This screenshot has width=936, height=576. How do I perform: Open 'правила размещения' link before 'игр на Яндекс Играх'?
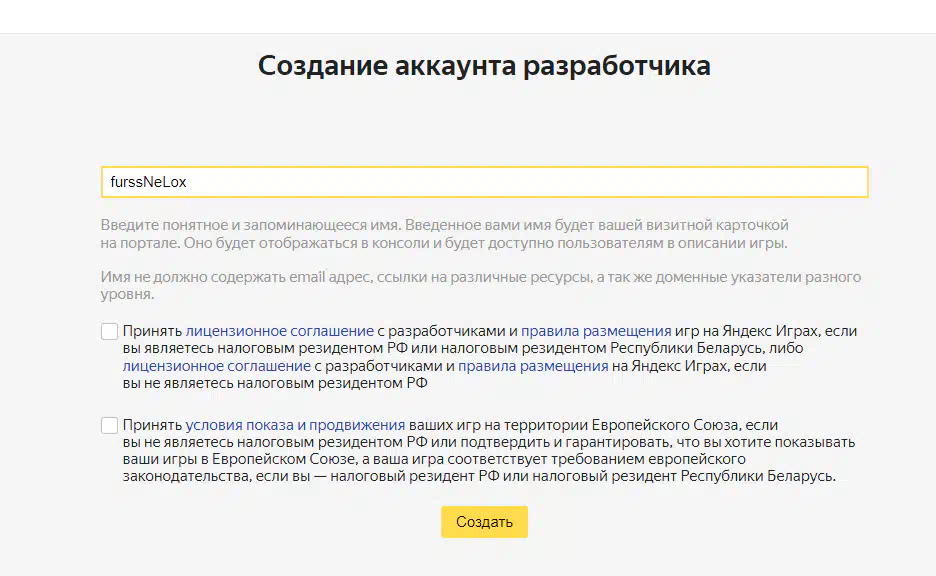(596, 331)
